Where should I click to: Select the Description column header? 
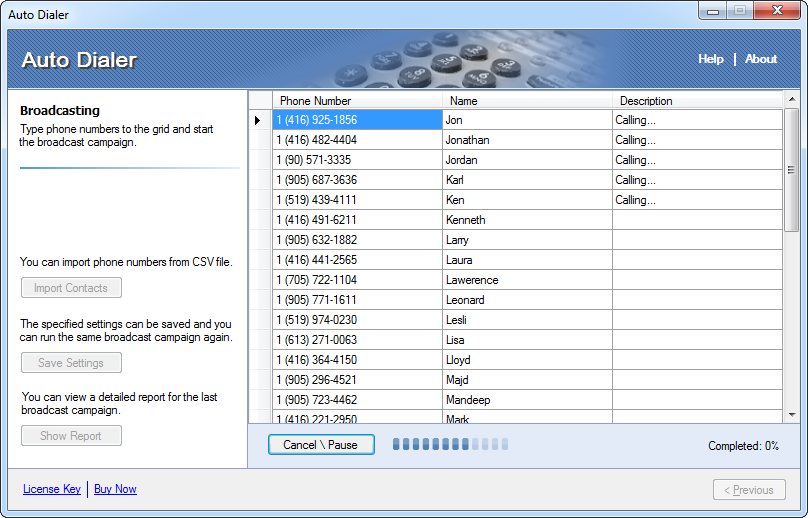697,101
